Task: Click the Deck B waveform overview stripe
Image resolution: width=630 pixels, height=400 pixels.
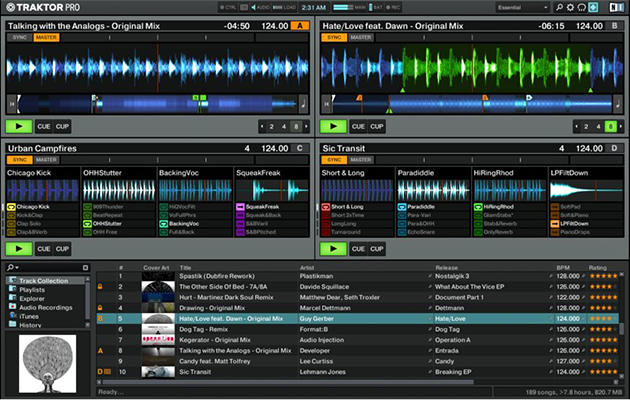Action: pyautogui.click(x=470, y=103)
